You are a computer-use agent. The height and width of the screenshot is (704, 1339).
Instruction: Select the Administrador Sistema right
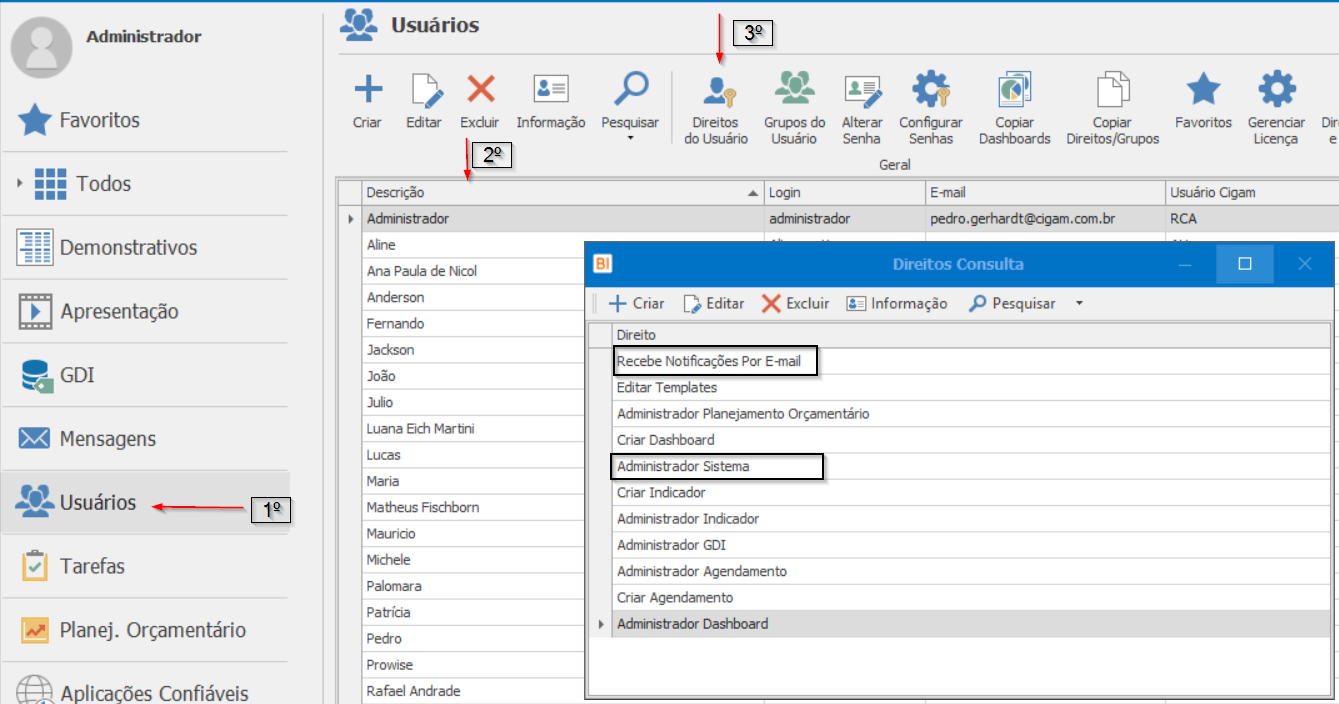(972, 466)
